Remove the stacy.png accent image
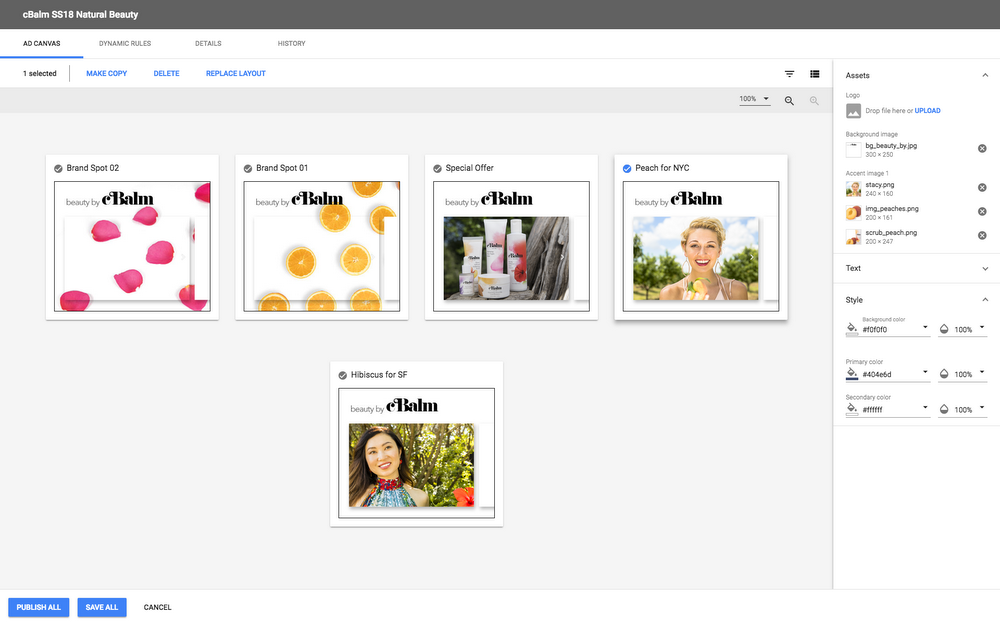1000x625 pixels. click(x=982, y=188)
